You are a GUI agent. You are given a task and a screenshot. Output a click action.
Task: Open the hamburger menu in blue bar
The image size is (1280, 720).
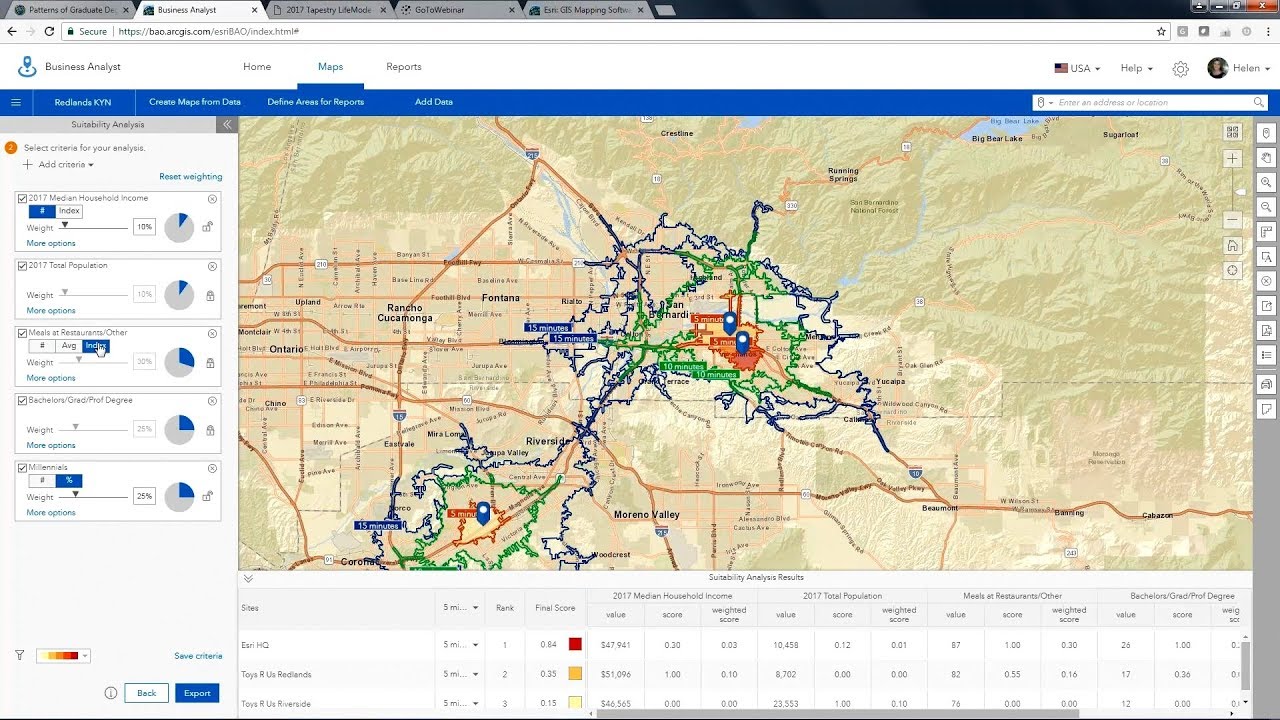tap(16, 102)
